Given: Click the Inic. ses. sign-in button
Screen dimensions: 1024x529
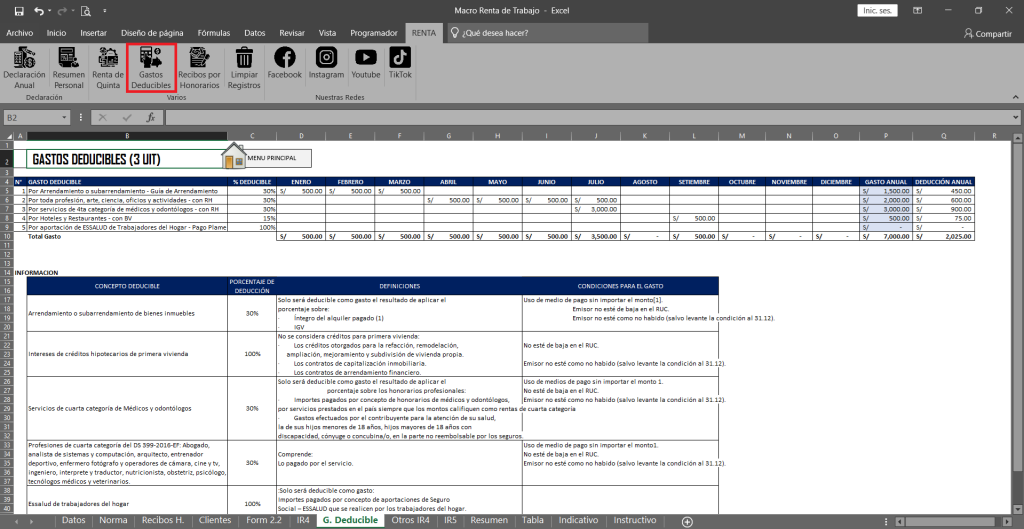Looking at the screenshot, I should (876, 10).
